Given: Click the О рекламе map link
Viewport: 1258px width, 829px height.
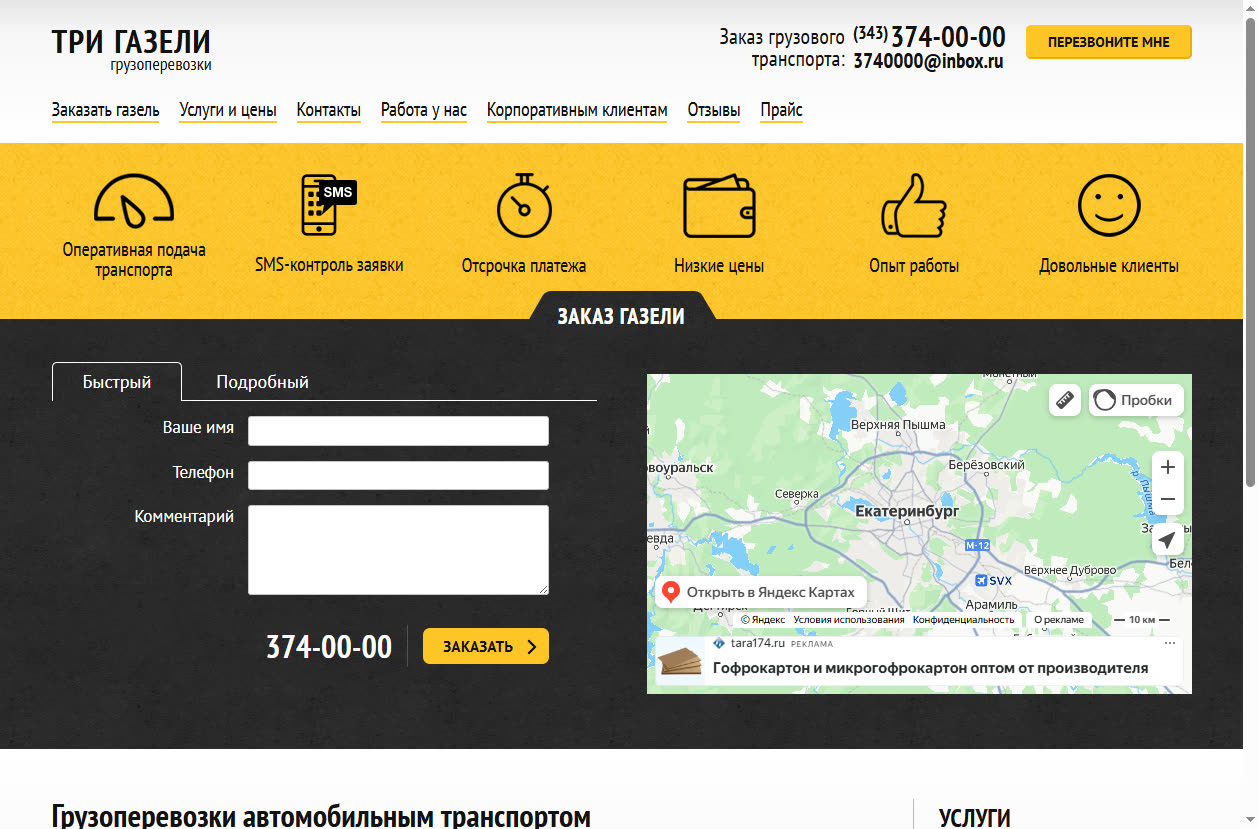Looking at the screenshot, I should pyautogui.click(x=1058, y=620).
